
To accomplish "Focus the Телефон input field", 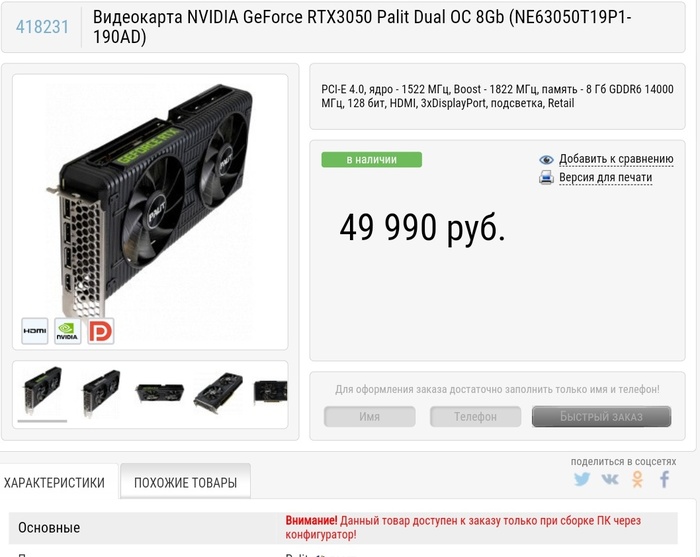I will tap(475, 416).
